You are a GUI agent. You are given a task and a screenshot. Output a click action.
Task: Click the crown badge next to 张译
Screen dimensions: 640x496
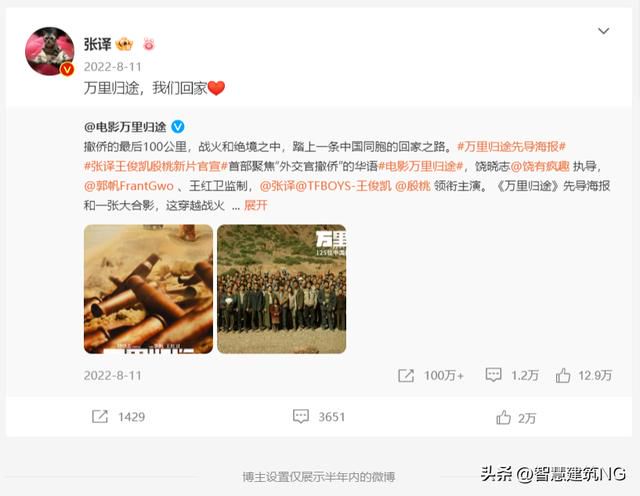(124, 44)
